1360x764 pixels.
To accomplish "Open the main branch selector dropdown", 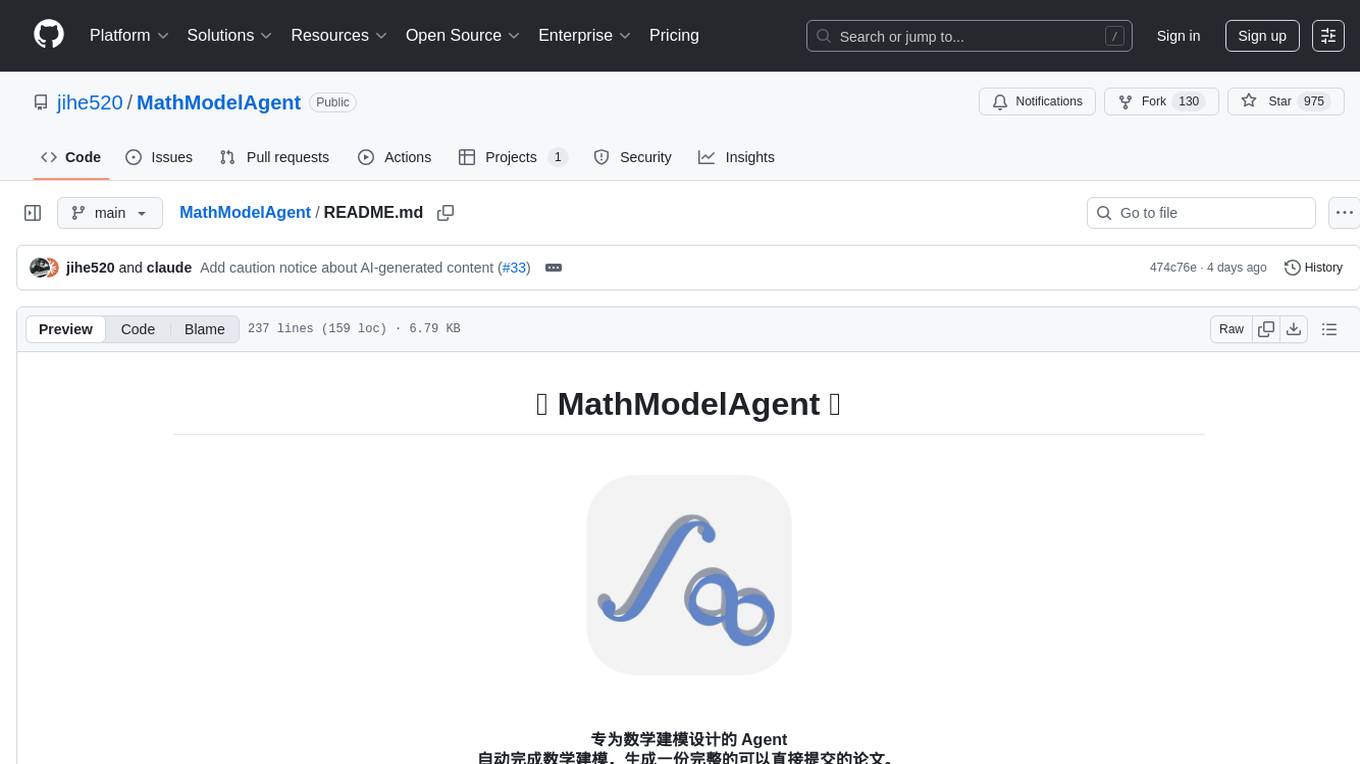I will [x=110, y=213].
